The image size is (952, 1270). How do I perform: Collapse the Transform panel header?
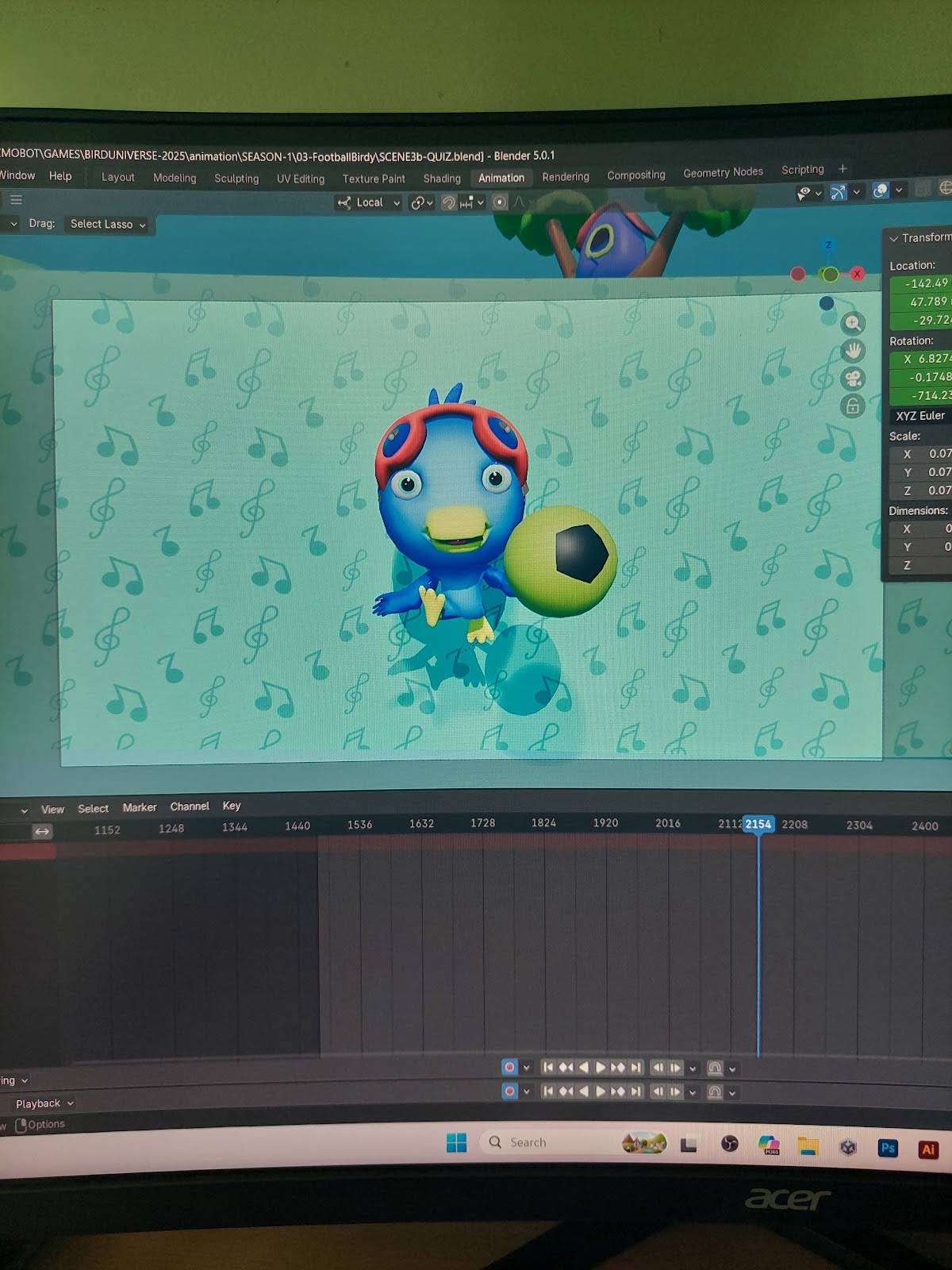[920, 238]
